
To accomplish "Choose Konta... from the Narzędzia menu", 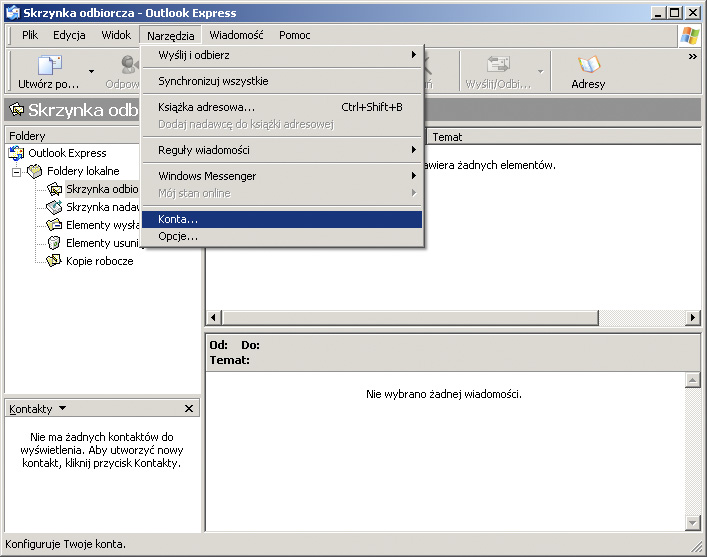I will point(282,219).
